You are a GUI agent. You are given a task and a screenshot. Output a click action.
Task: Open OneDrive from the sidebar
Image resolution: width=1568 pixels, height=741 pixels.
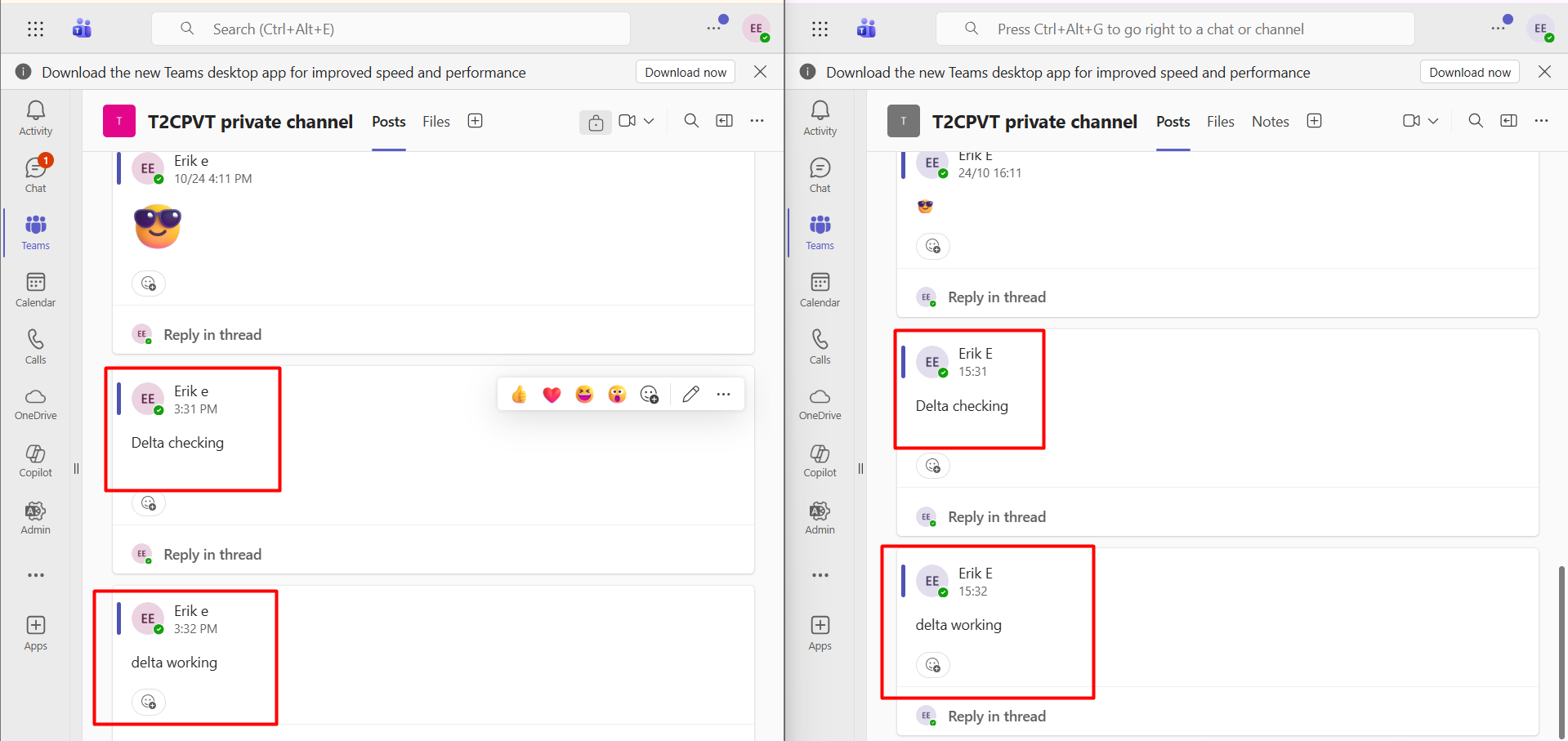coord(34,404)
